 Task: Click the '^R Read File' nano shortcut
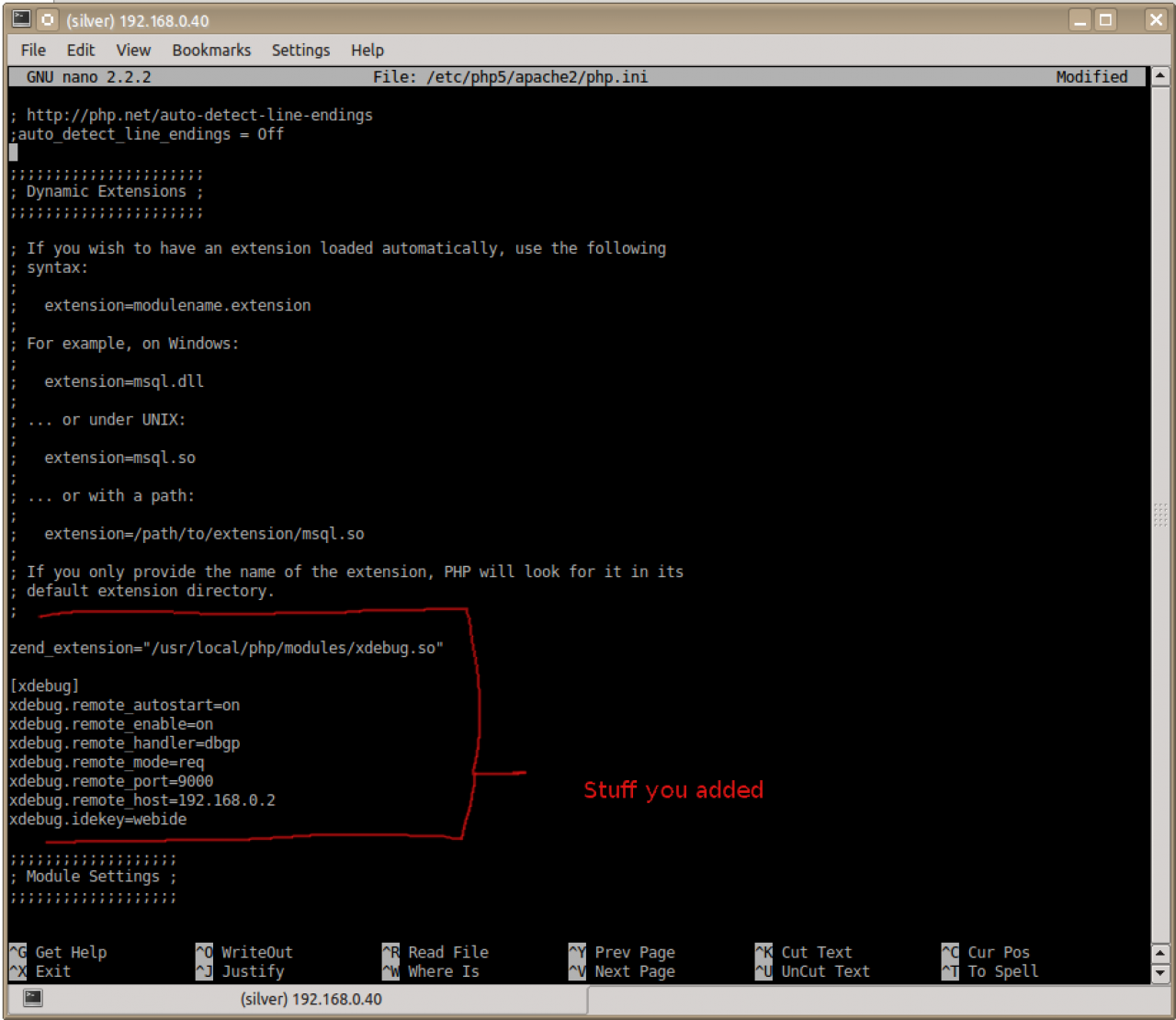pos(435,952)
